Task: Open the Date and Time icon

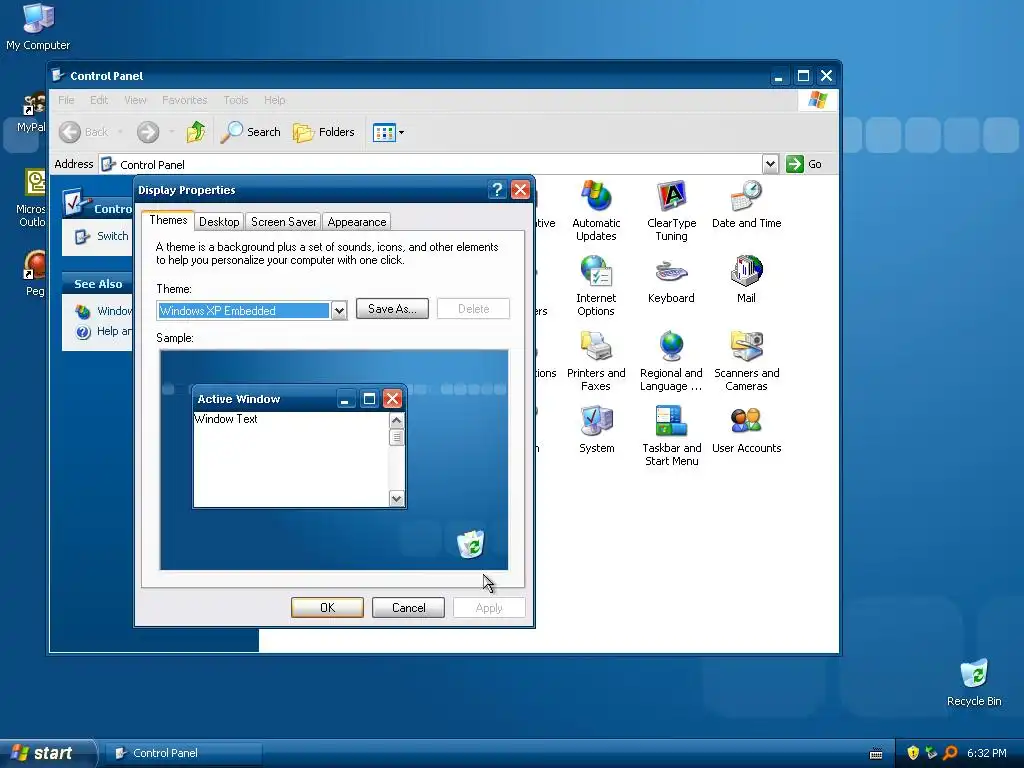Action: coord(746,204)
